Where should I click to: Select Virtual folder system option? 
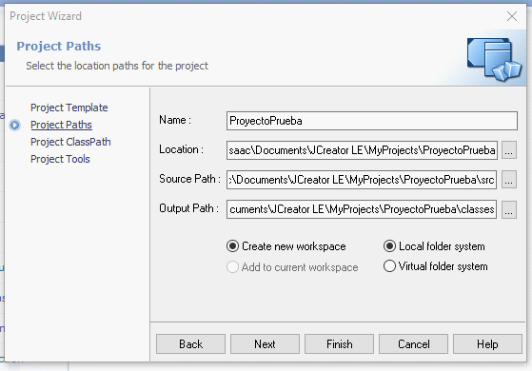pos(436,266)
